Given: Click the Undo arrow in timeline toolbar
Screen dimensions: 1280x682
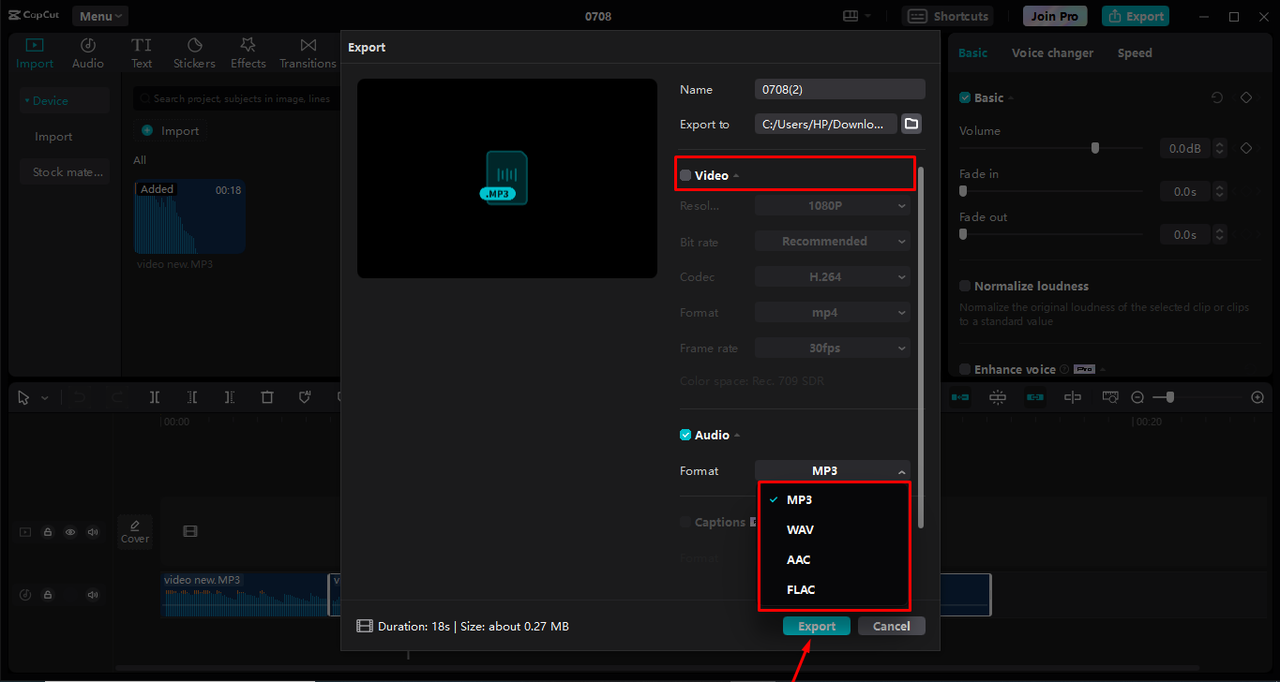Looking at the screenshot, I should click(x=80, y=397).
